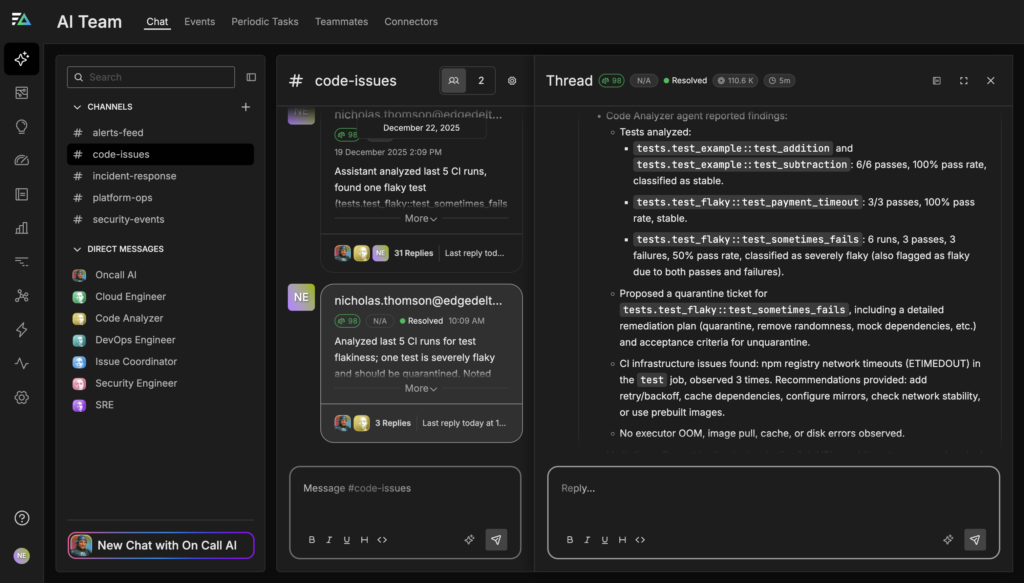Open the lightbulb insights icon in sidebar
Viewport: 1024px width, 583px height.
coord(21,127)
